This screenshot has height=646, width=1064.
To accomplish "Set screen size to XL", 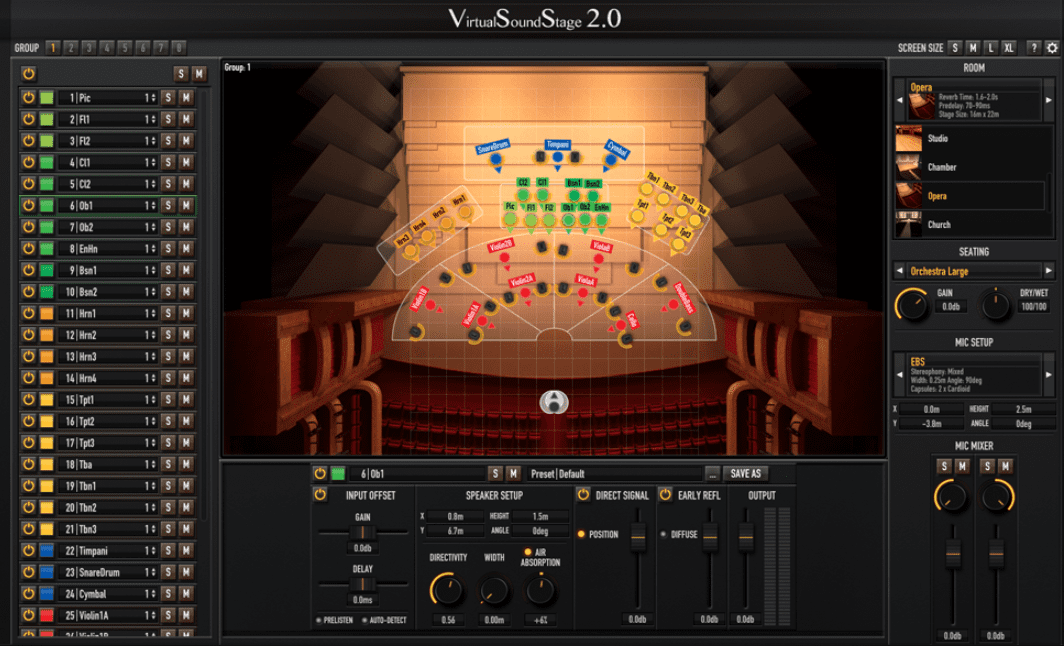I will point(1009,48).
